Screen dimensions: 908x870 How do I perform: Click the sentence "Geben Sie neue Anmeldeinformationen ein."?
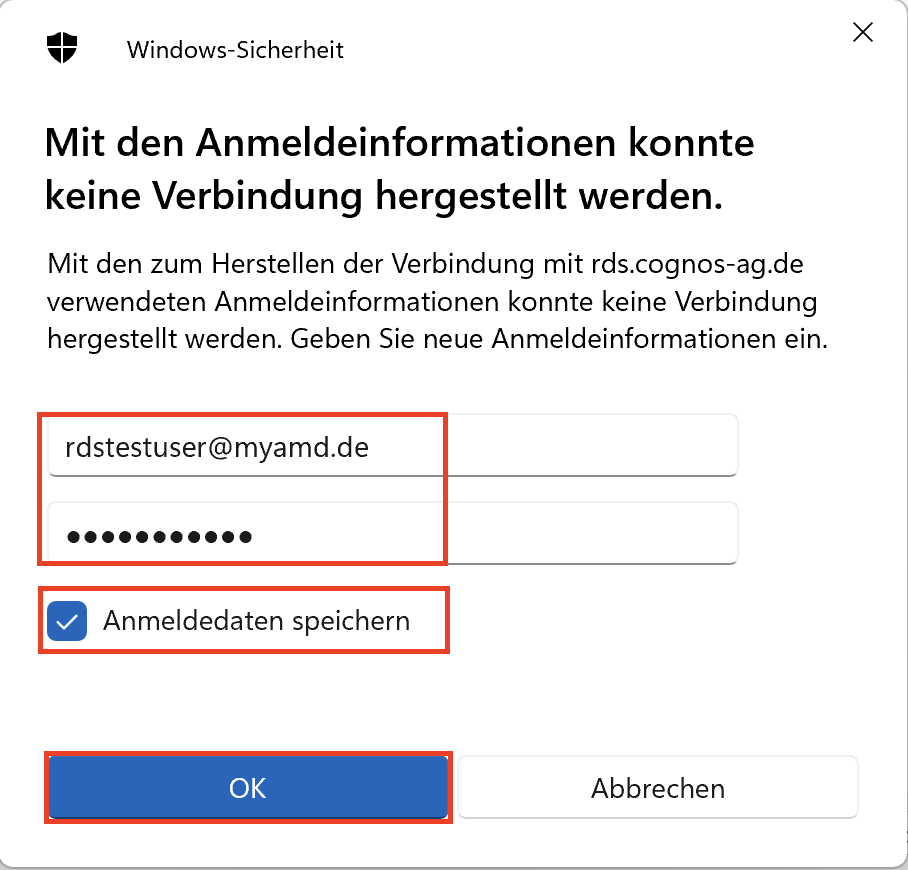(559, 338)
